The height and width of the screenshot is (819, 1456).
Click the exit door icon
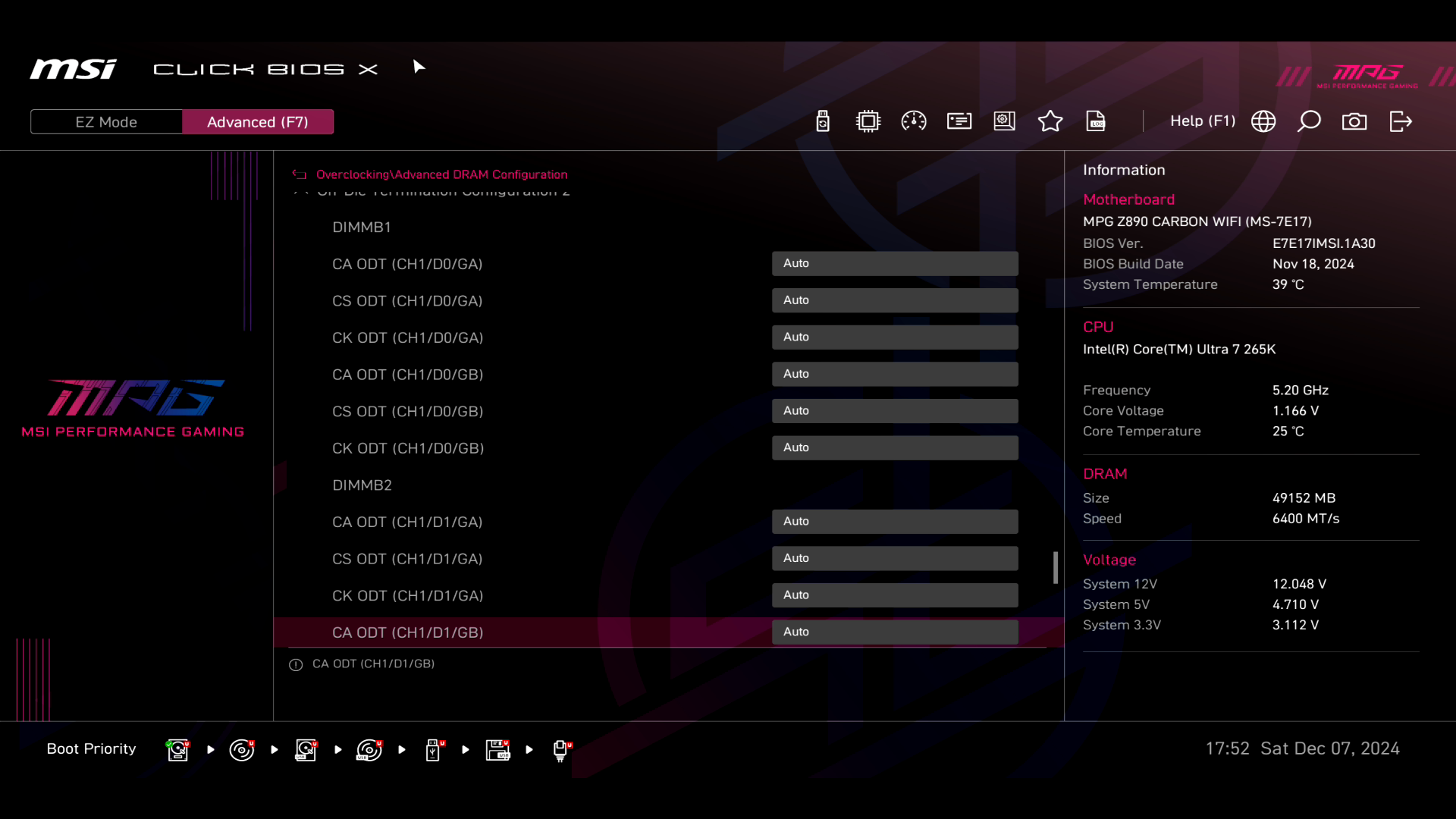coord(1400,121)
